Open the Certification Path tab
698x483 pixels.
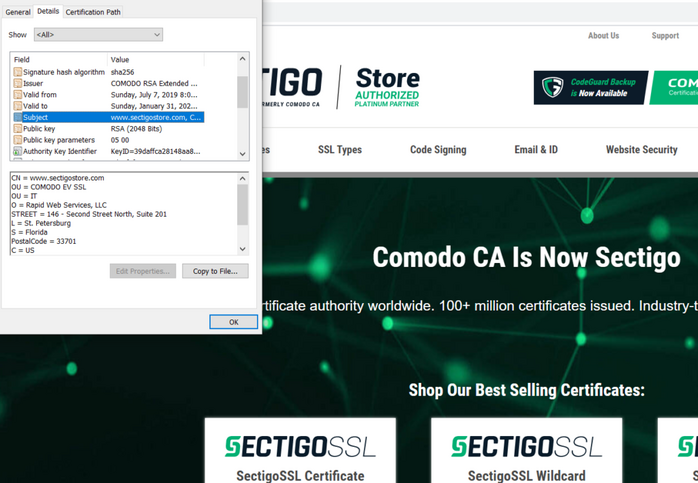pyautogui.click(x=93, y=12)
